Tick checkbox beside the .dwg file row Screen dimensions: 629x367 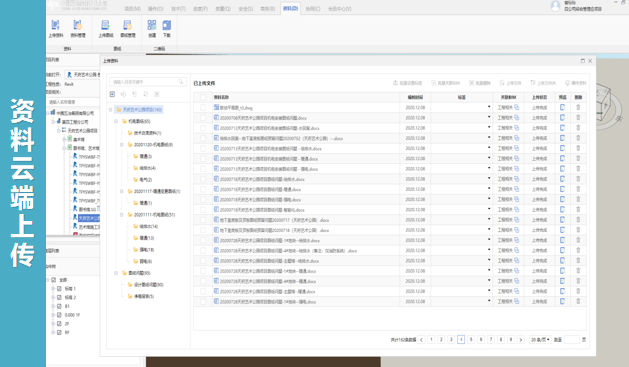(203, 107)
